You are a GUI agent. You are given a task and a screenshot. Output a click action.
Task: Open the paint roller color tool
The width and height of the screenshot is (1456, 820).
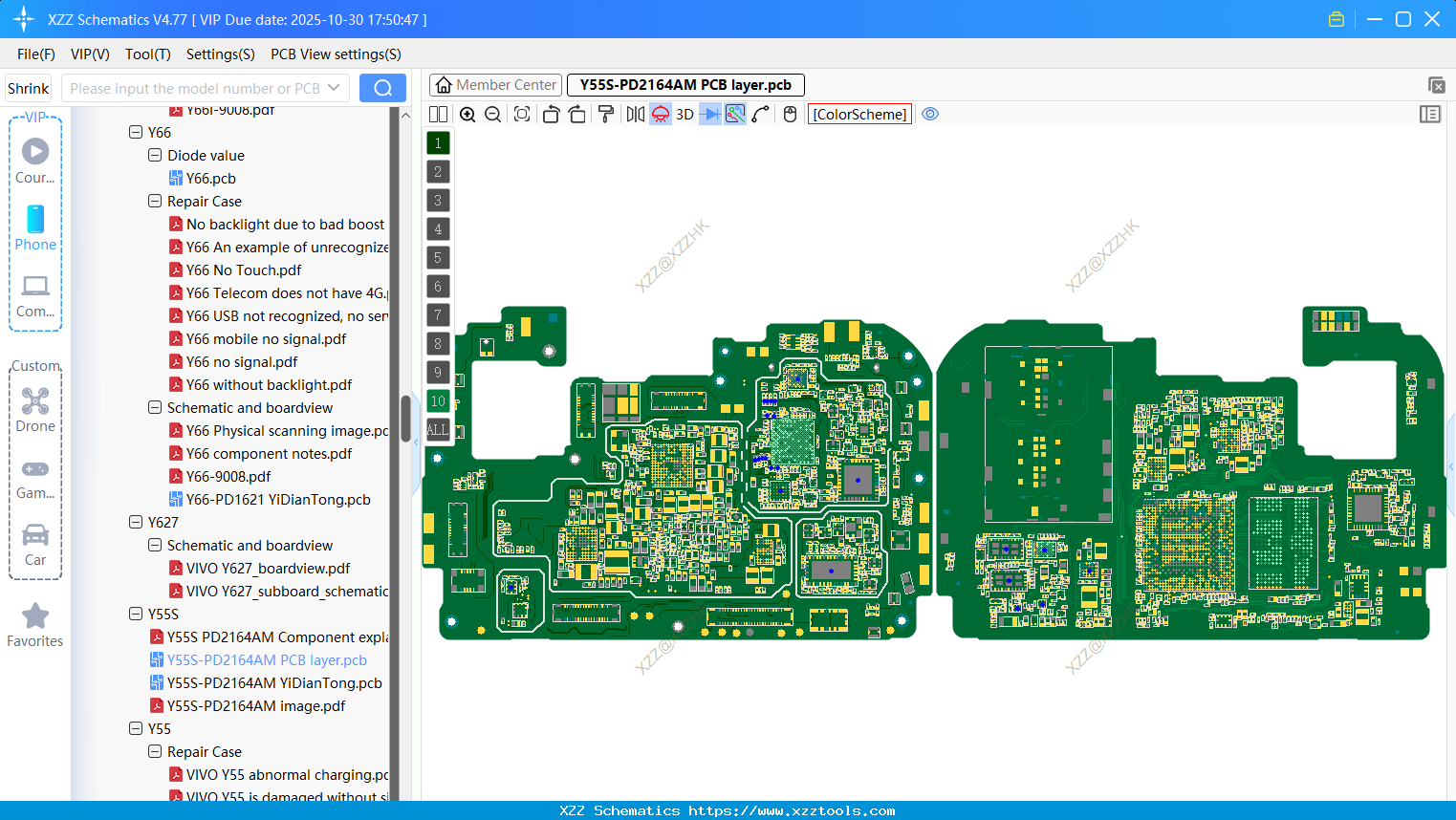tap(605, 114)
